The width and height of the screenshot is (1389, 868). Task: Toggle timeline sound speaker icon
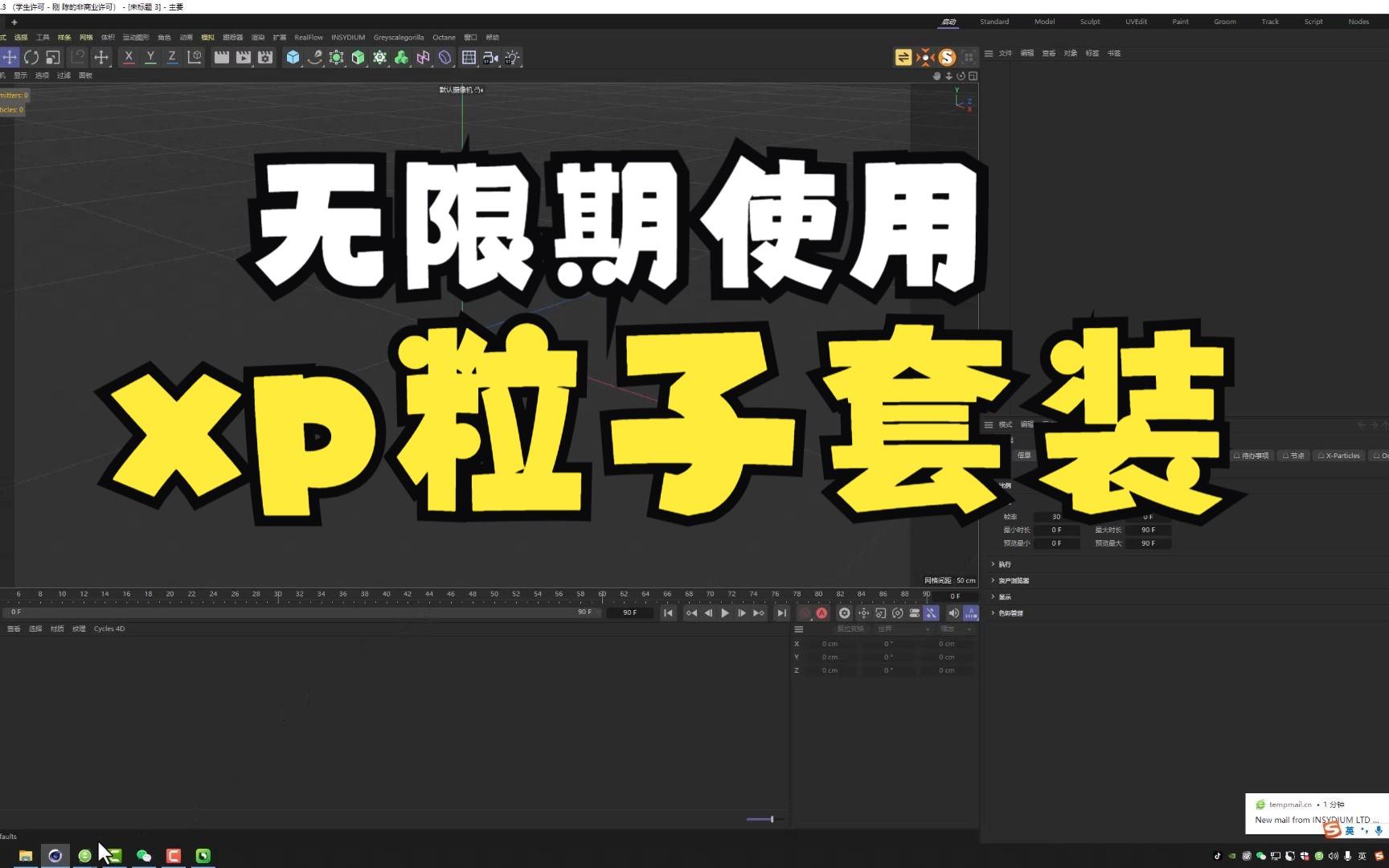click(953, 612)
